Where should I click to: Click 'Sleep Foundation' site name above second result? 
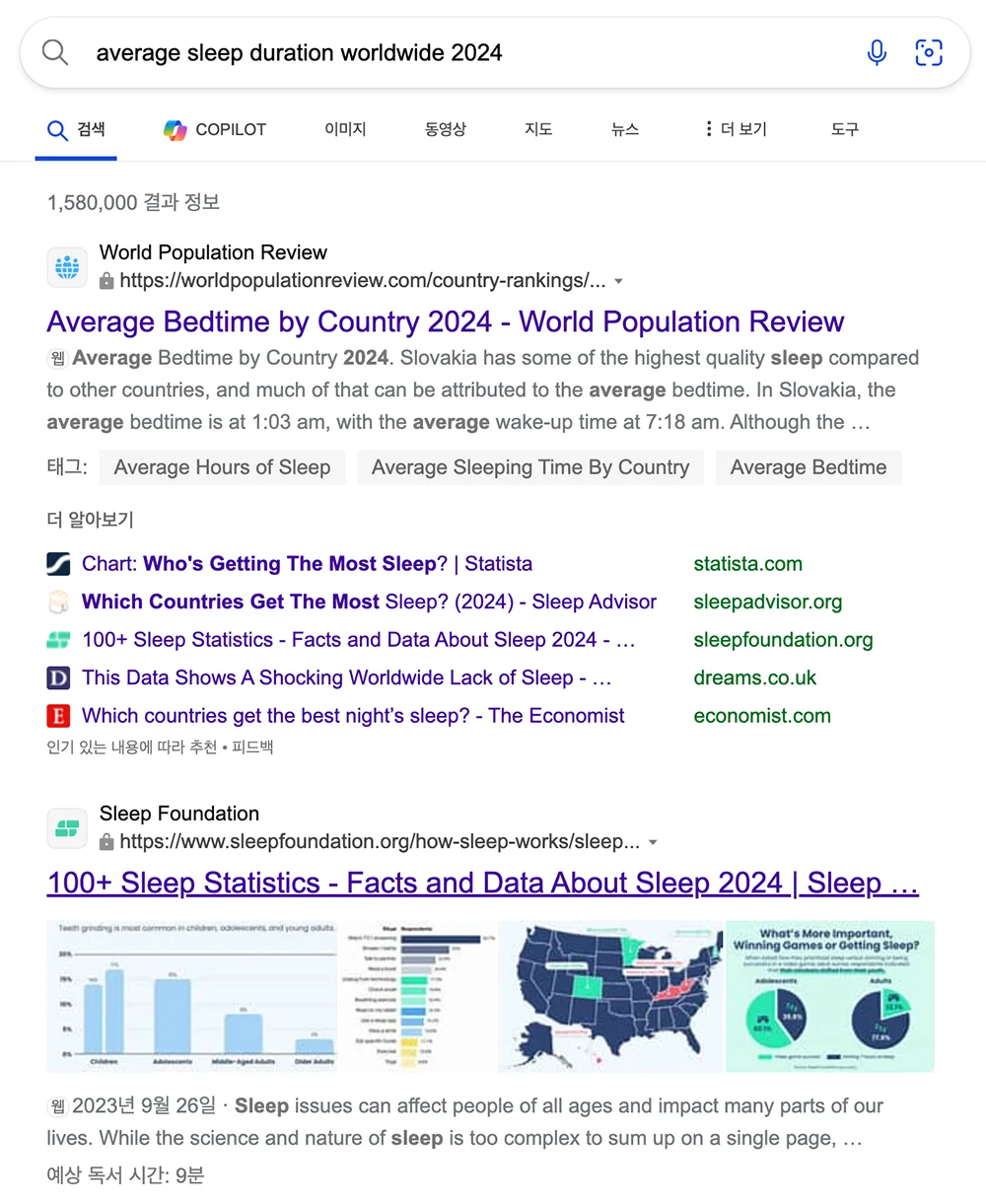point(179,814)
